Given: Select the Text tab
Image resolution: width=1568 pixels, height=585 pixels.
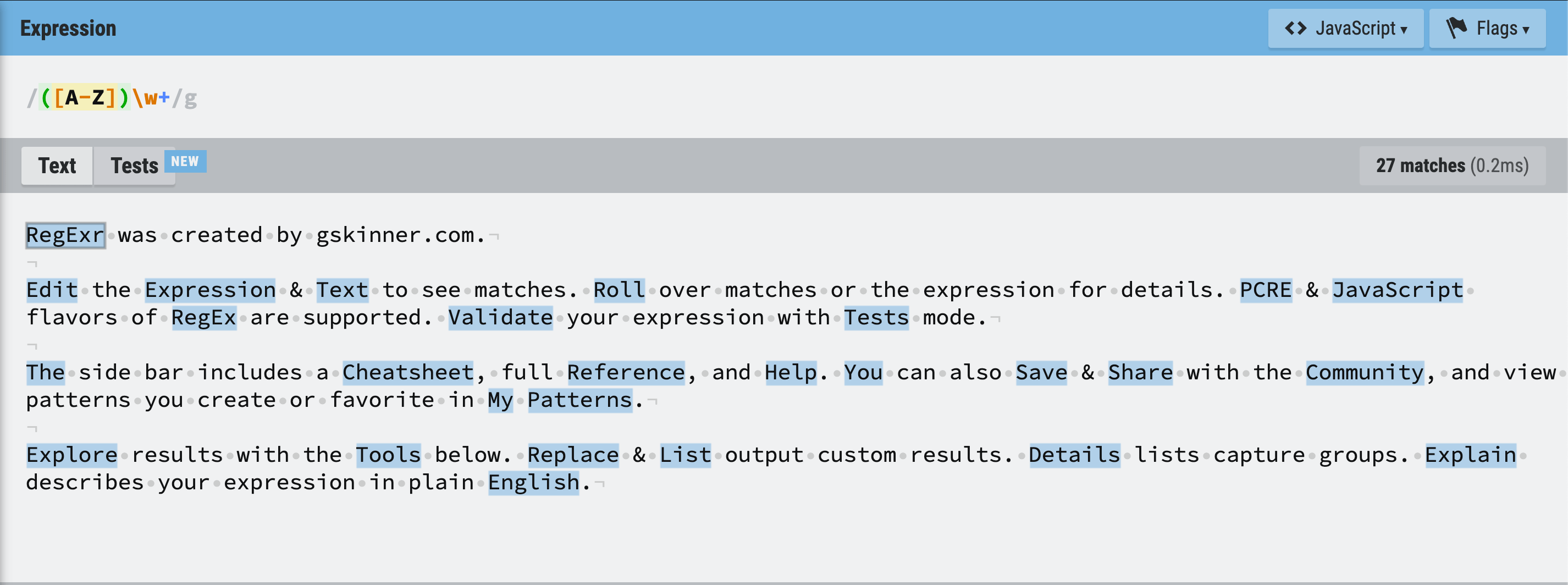Looking at the screenshot, I should click(57, 165).
